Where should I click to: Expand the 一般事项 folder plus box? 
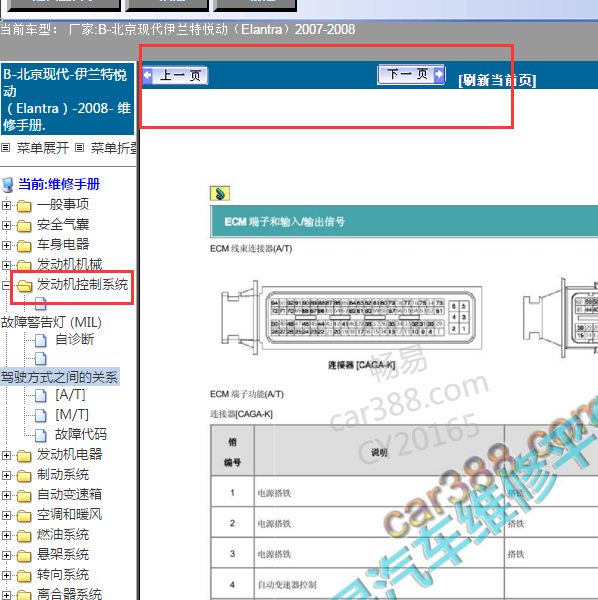coord(6,205)
